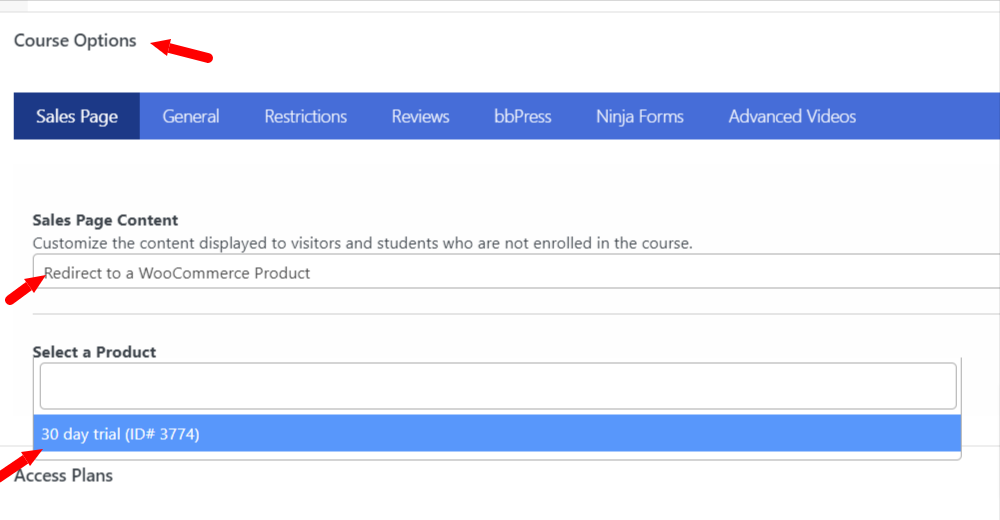Click the Customize the content description text
This screenshot has width=1000, height=520.
click(362, 243)
